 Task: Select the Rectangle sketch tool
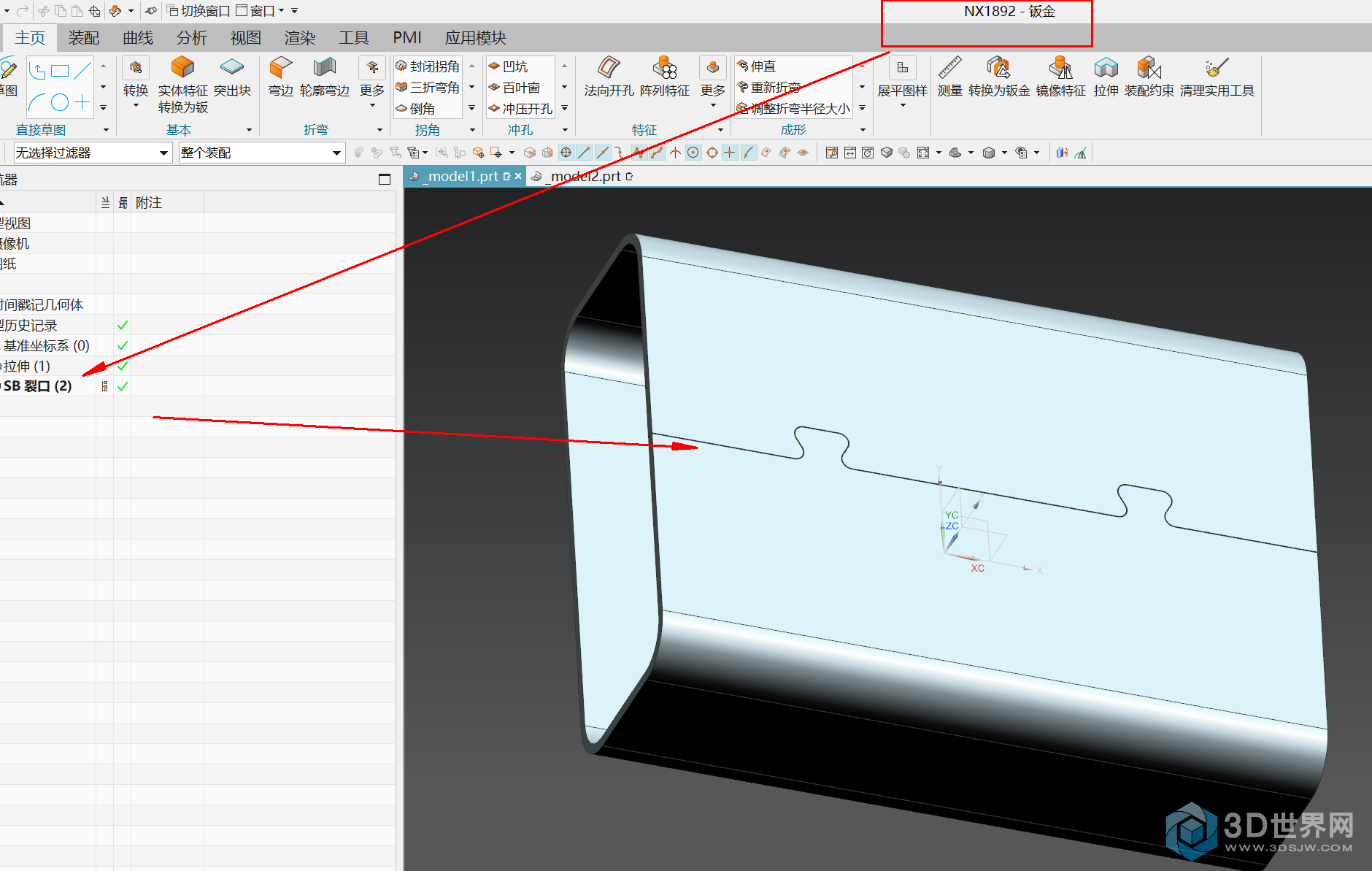point(61,71)
